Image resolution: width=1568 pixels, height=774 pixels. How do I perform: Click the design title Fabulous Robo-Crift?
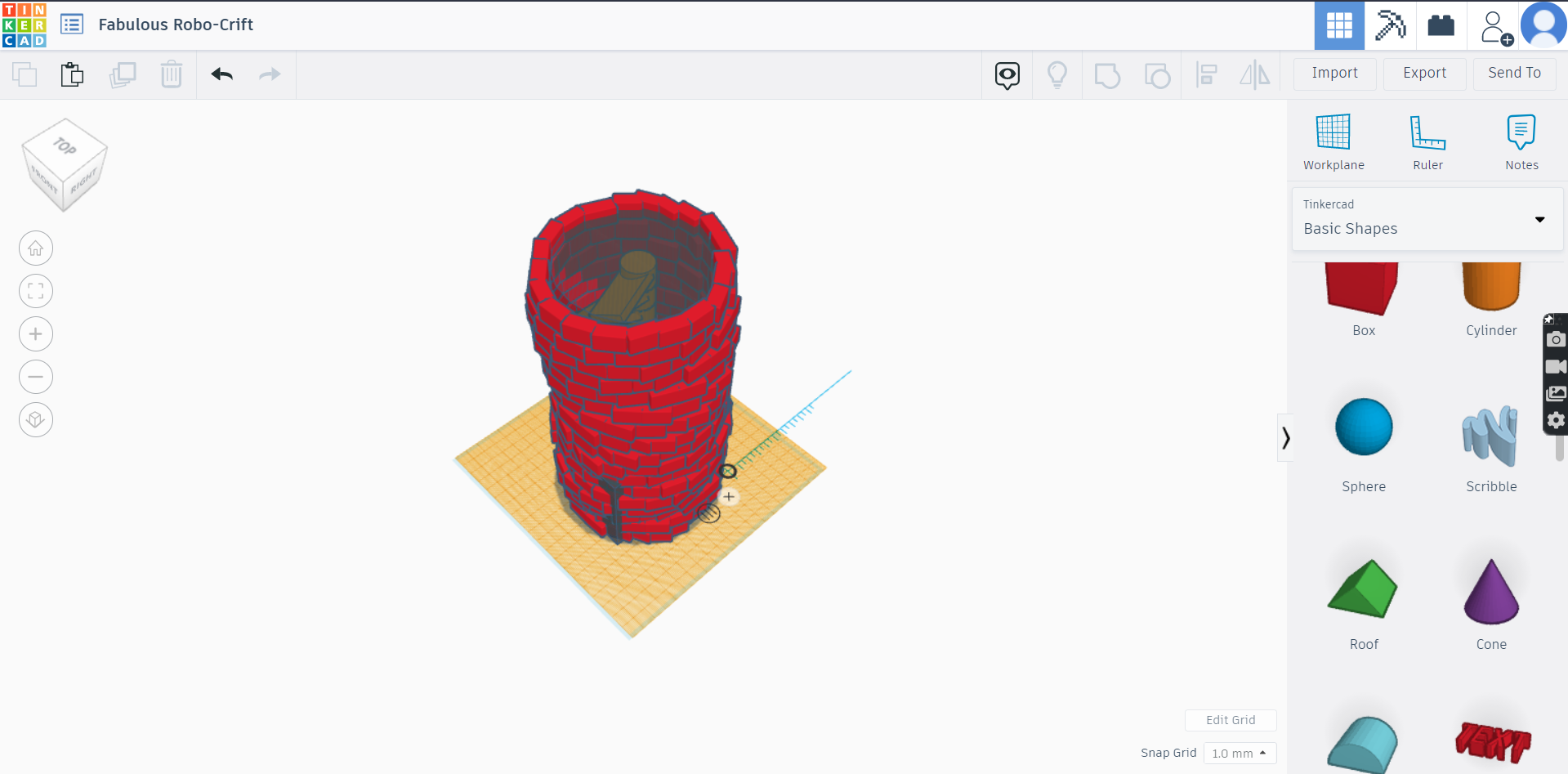(176, 25)
